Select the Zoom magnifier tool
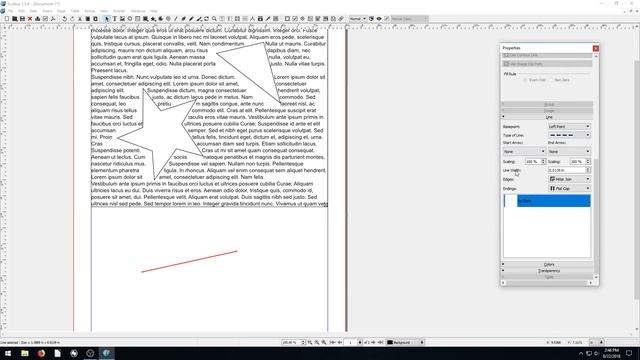The image size is (640, 360). pyautogui.click(x=214, y=19)
